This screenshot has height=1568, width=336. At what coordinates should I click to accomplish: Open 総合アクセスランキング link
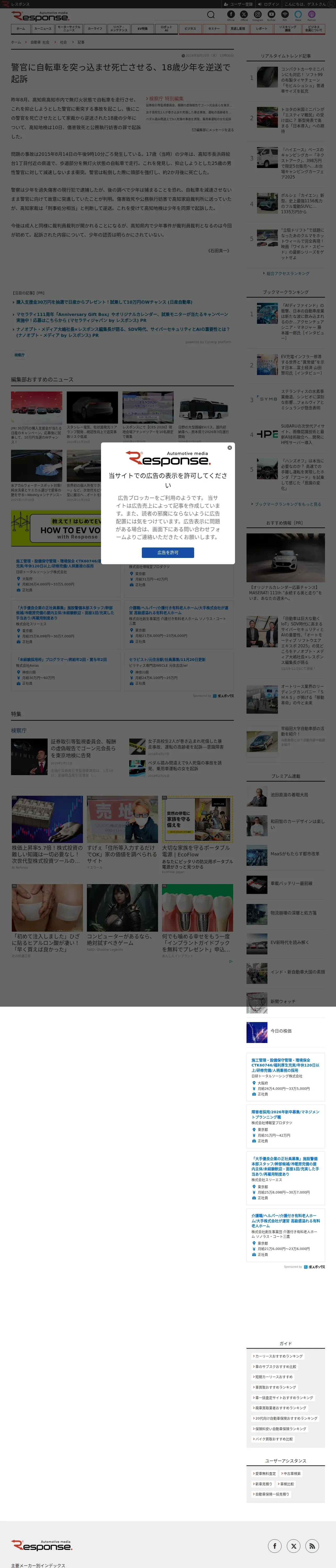[x=287, y=273]
